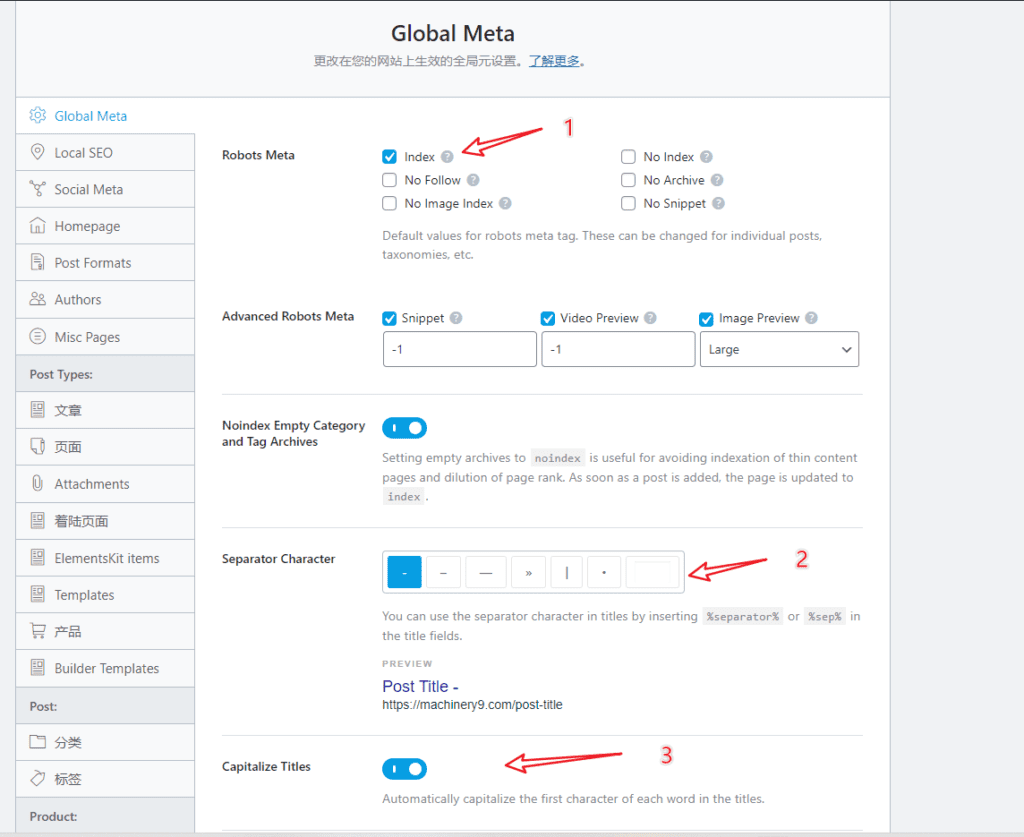Click the Attachments paperclip icon

38,484
